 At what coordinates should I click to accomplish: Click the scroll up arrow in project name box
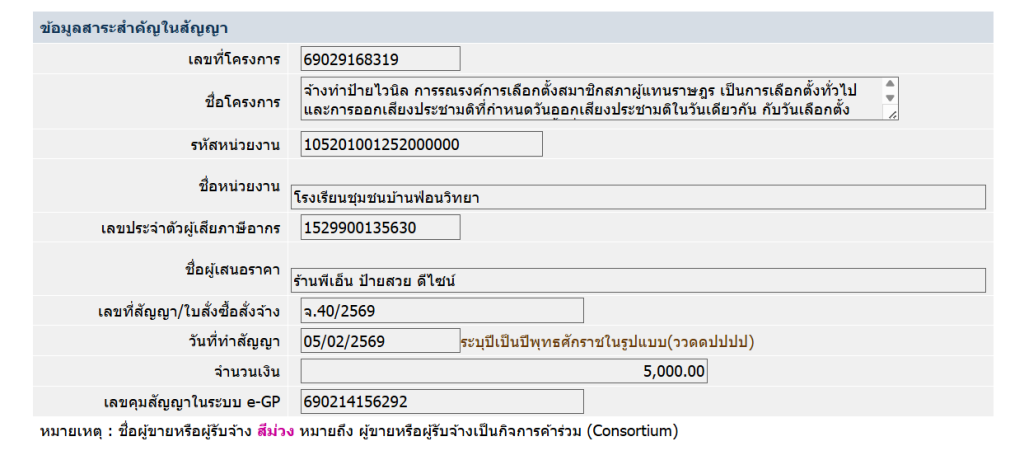click(x=889, y=85)
